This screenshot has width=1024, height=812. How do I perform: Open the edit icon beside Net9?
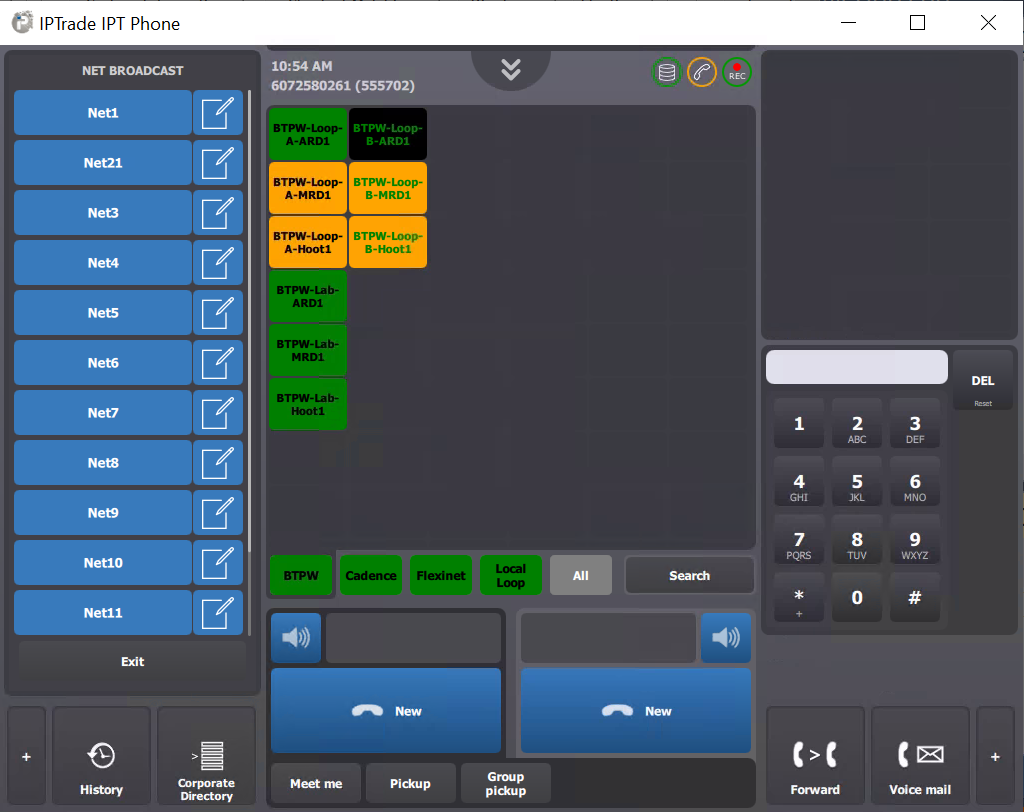(218, 513)
